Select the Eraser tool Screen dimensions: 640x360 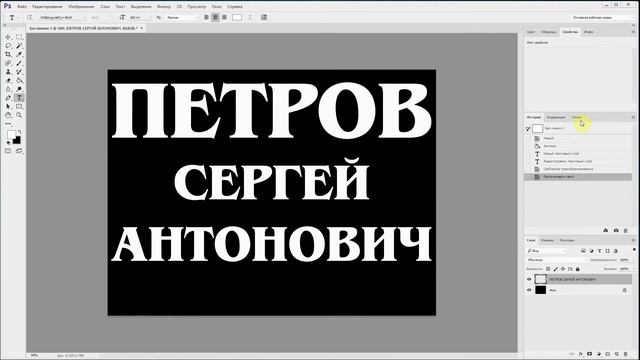8,80
